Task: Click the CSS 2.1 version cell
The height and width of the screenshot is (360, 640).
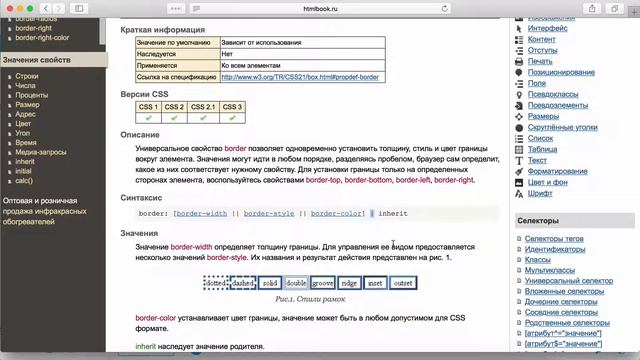Action: coord(203,107)
